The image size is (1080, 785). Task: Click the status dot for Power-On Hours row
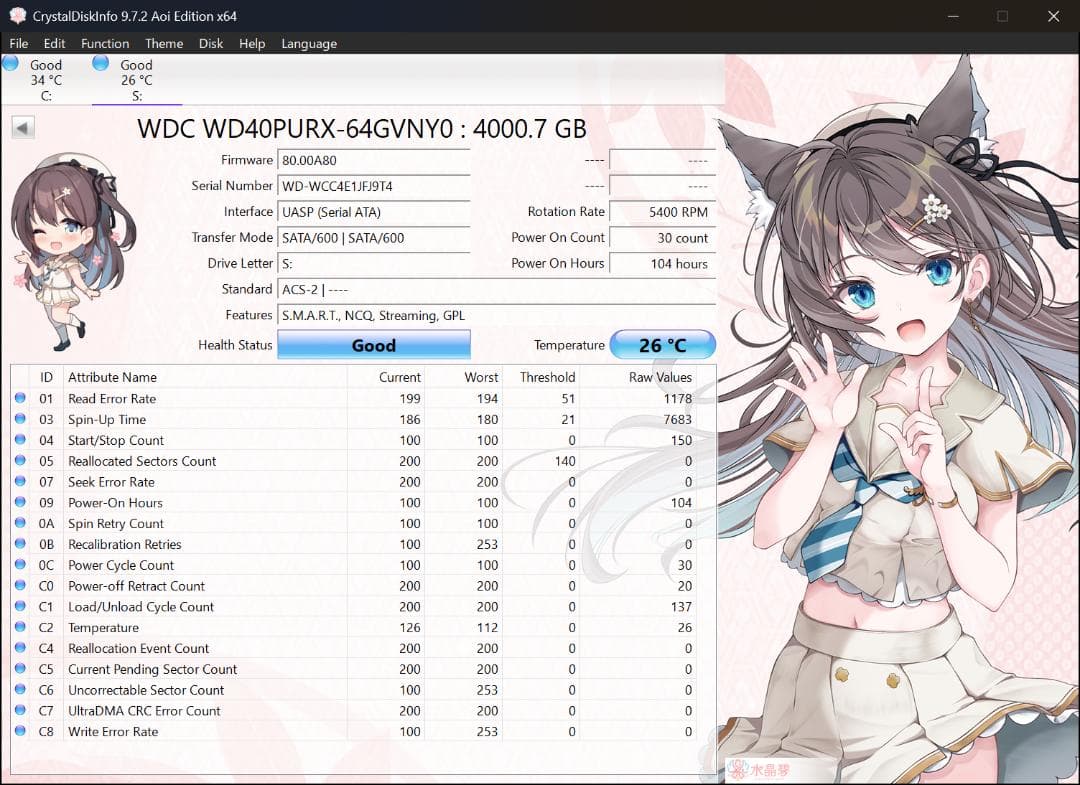[20, 502]
